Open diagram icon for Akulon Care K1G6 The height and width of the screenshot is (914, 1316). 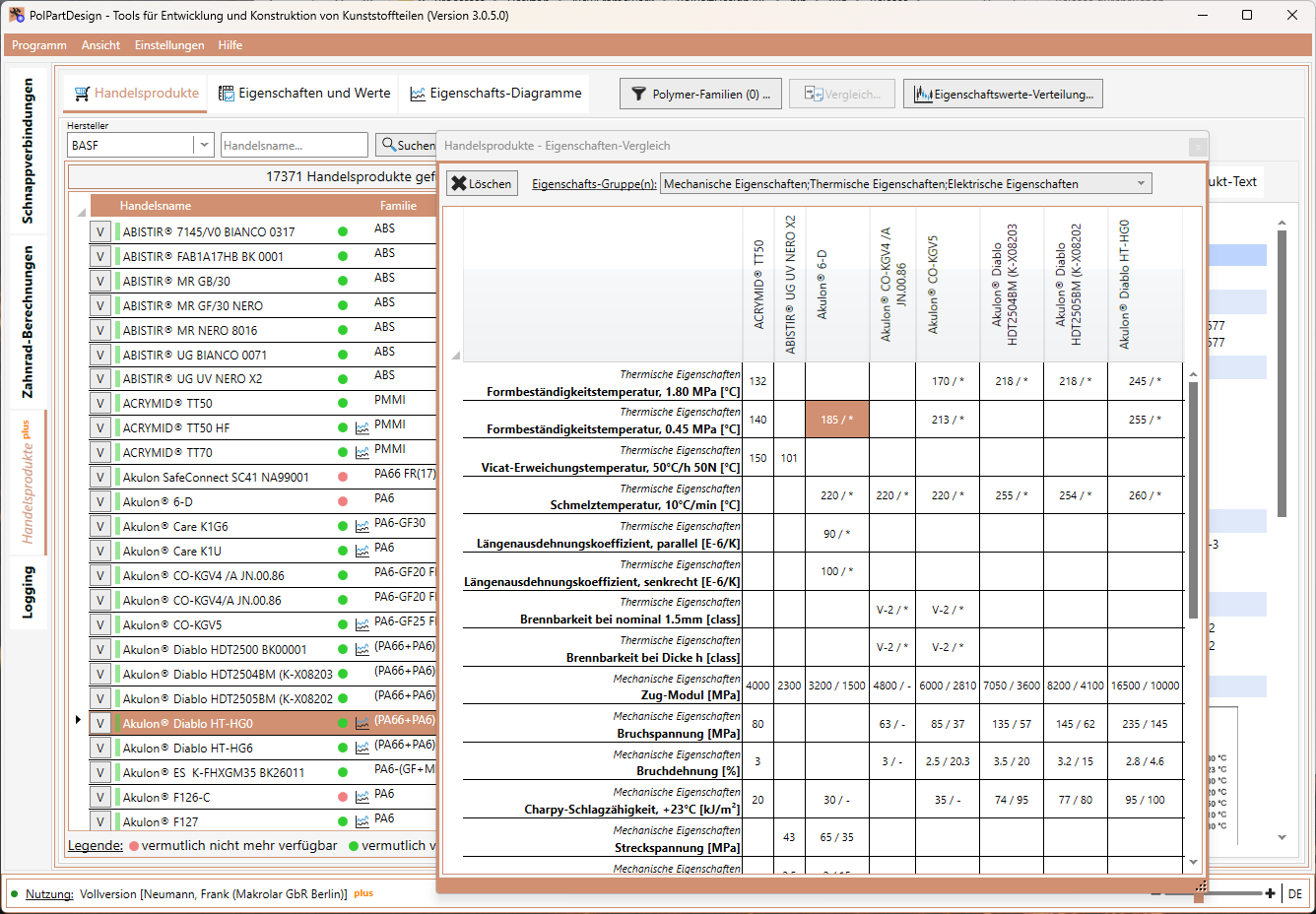362,527
